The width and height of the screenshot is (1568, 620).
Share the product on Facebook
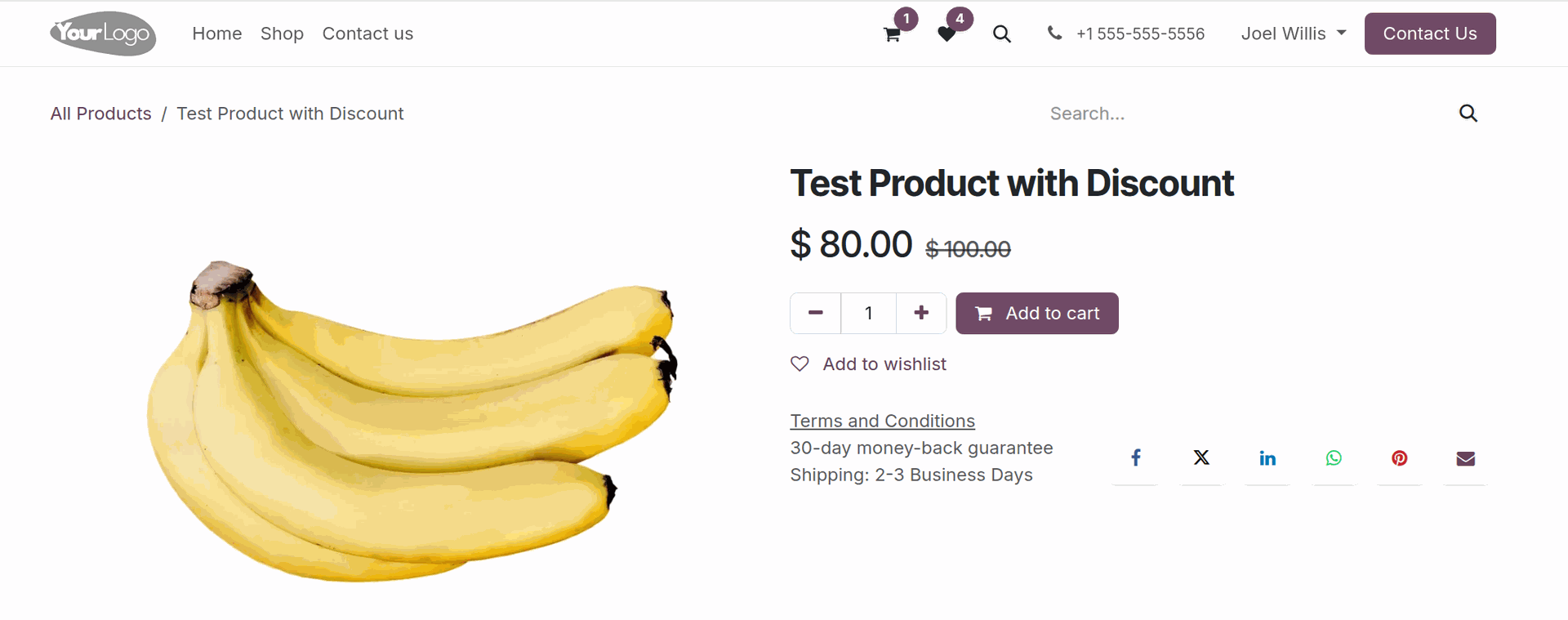point(1135,457)
